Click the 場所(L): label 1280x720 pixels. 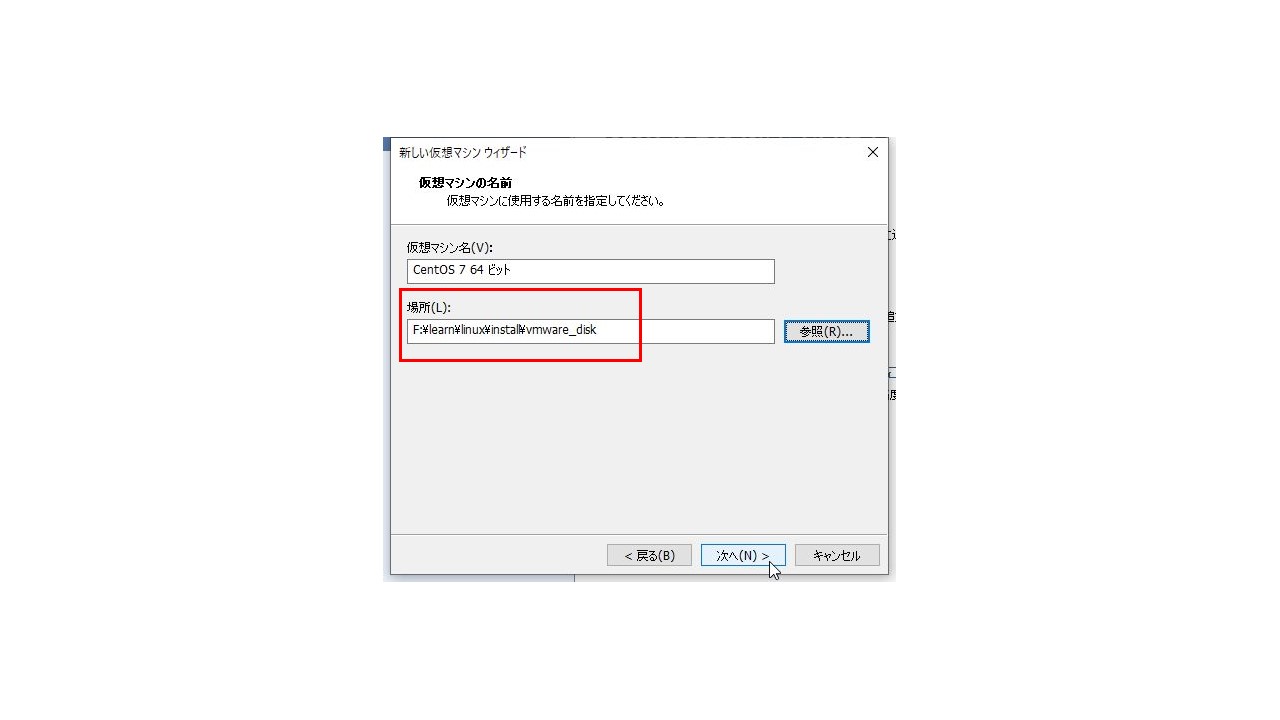pos(429,307)
